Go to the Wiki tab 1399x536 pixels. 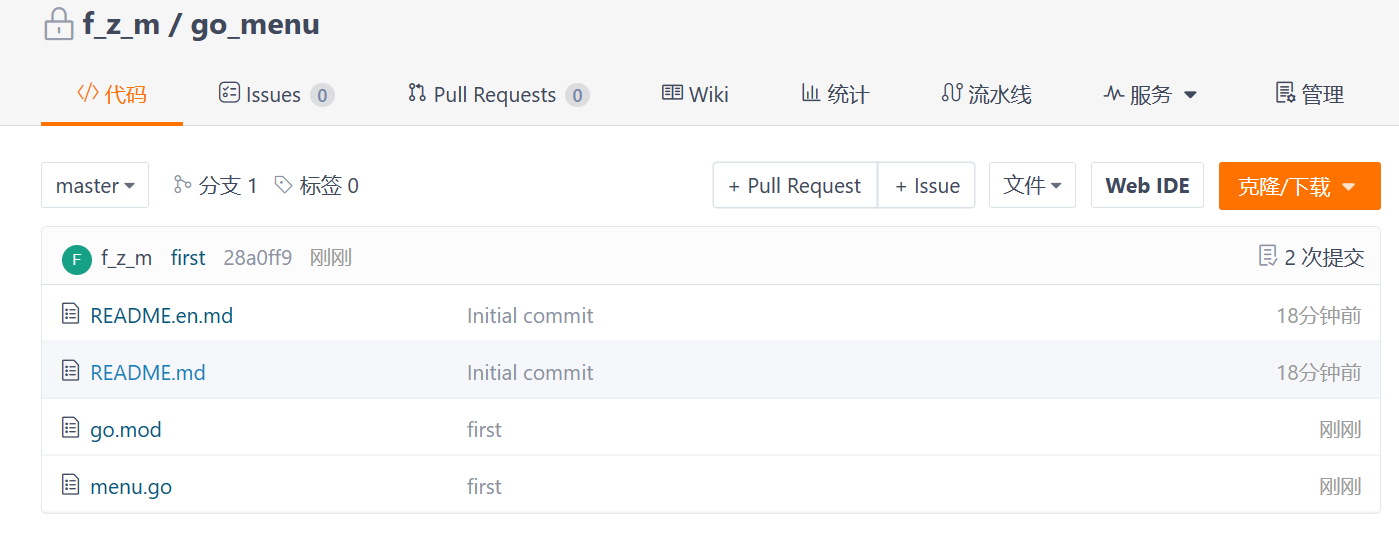695,95
